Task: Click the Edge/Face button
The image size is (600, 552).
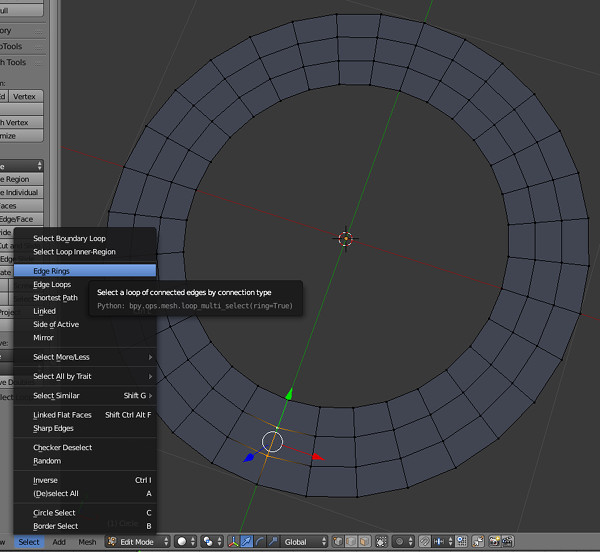Action: (x=21, y=219)
